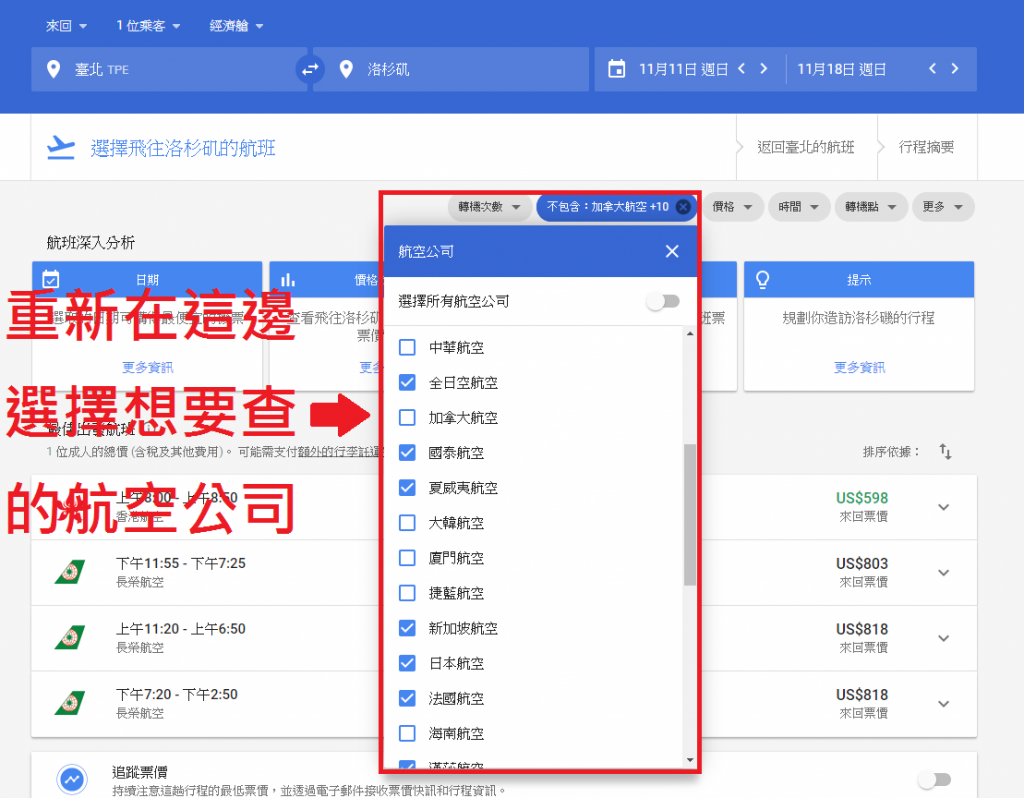Uncheck the 新加坡航空 checkbox
1024x798 pixels.
pyautogui.click(x=407, y=628)
